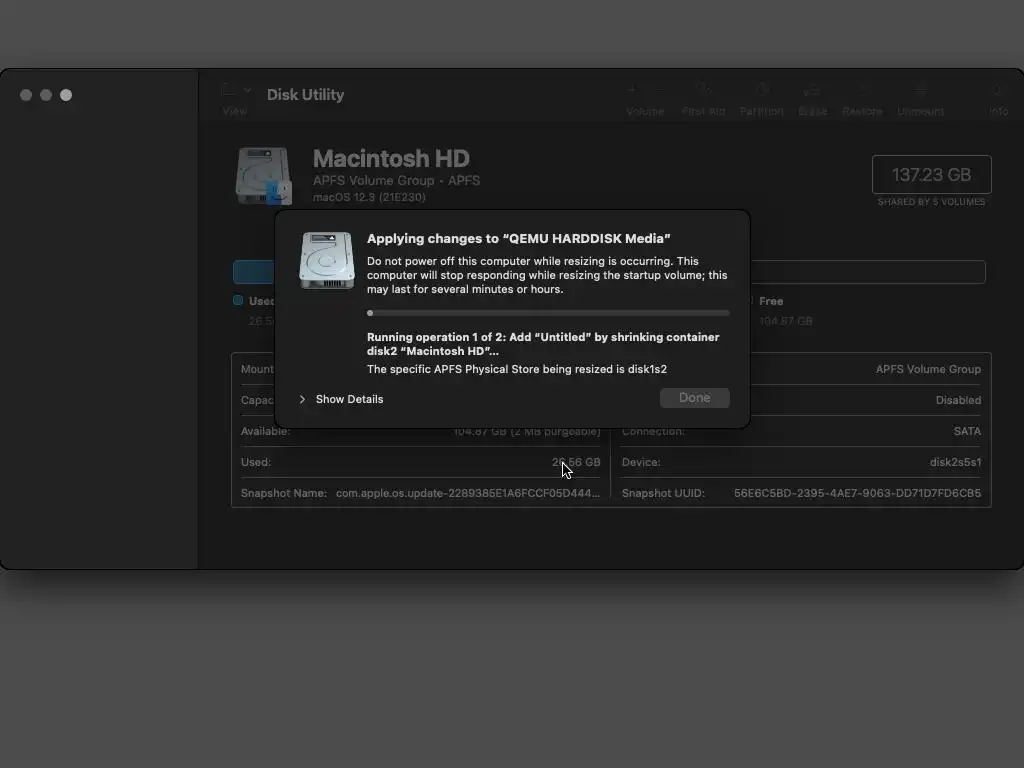The image size is (1024, 768).
Task: Click the Macintosh HD volume title
Action: [x=391, y=159]
